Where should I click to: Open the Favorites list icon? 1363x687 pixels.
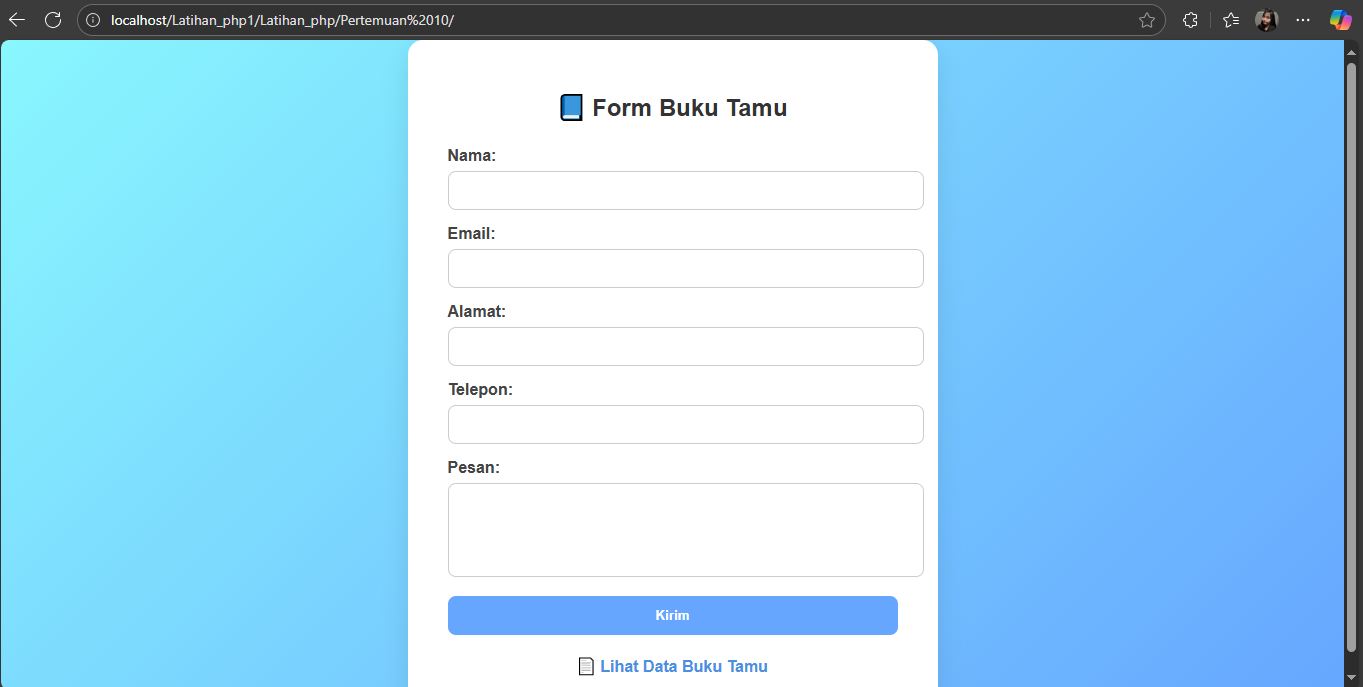tap(1230, 19)
